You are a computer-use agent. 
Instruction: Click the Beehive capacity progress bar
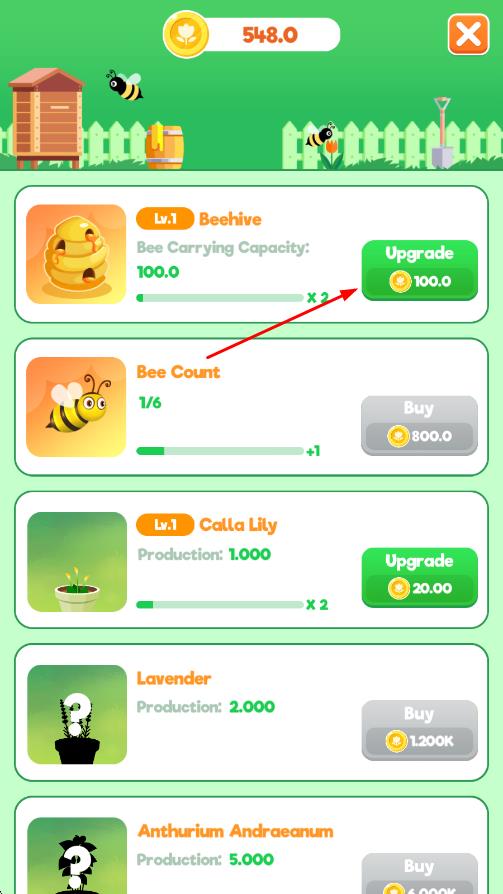(x=220, y=298)
